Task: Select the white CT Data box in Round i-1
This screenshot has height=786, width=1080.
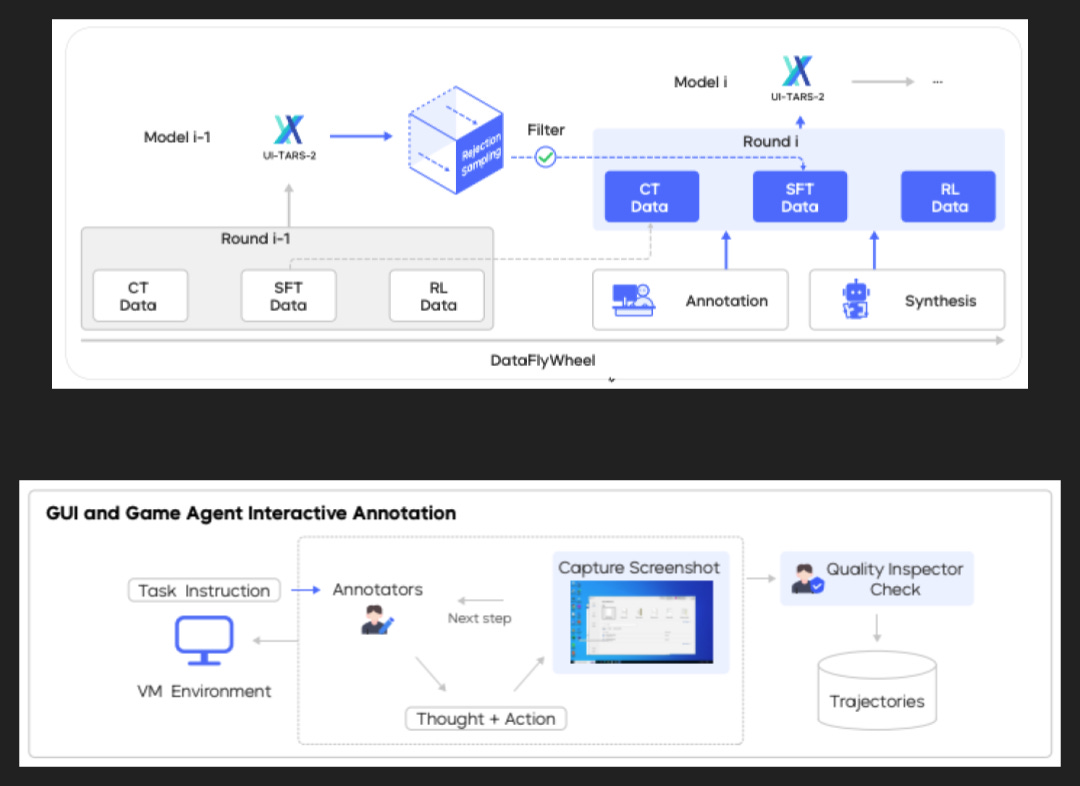Action: (x=141, y=296)
